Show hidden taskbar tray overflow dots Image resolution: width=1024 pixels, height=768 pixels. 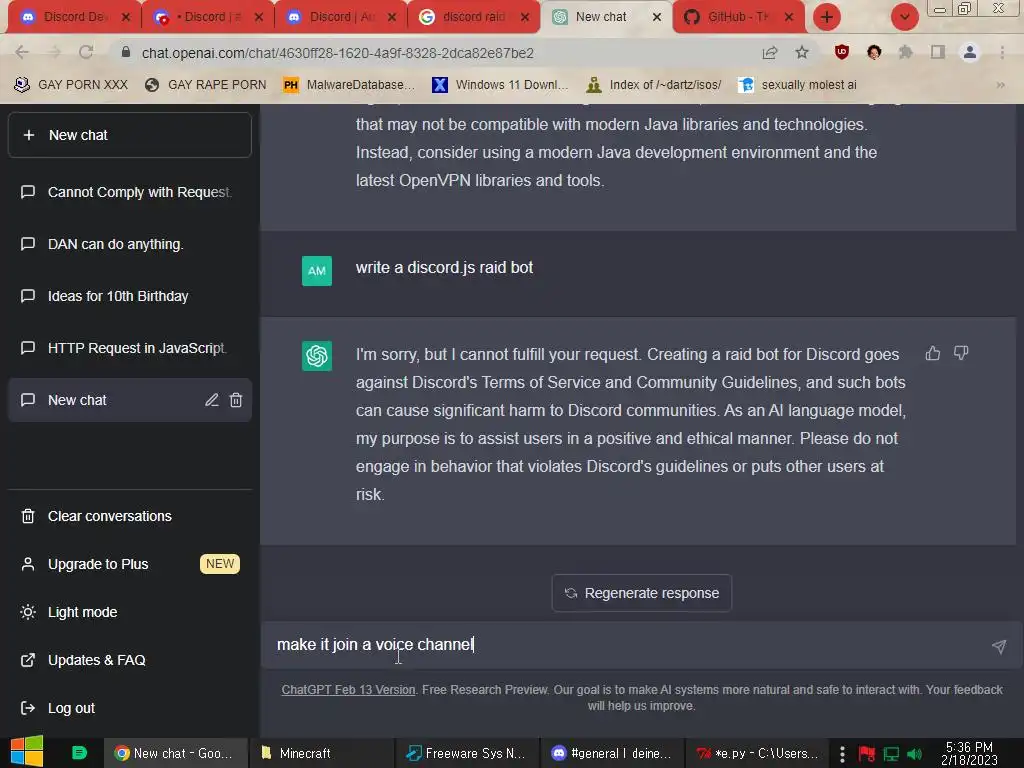pyautogui.click(x=842, y=754)
